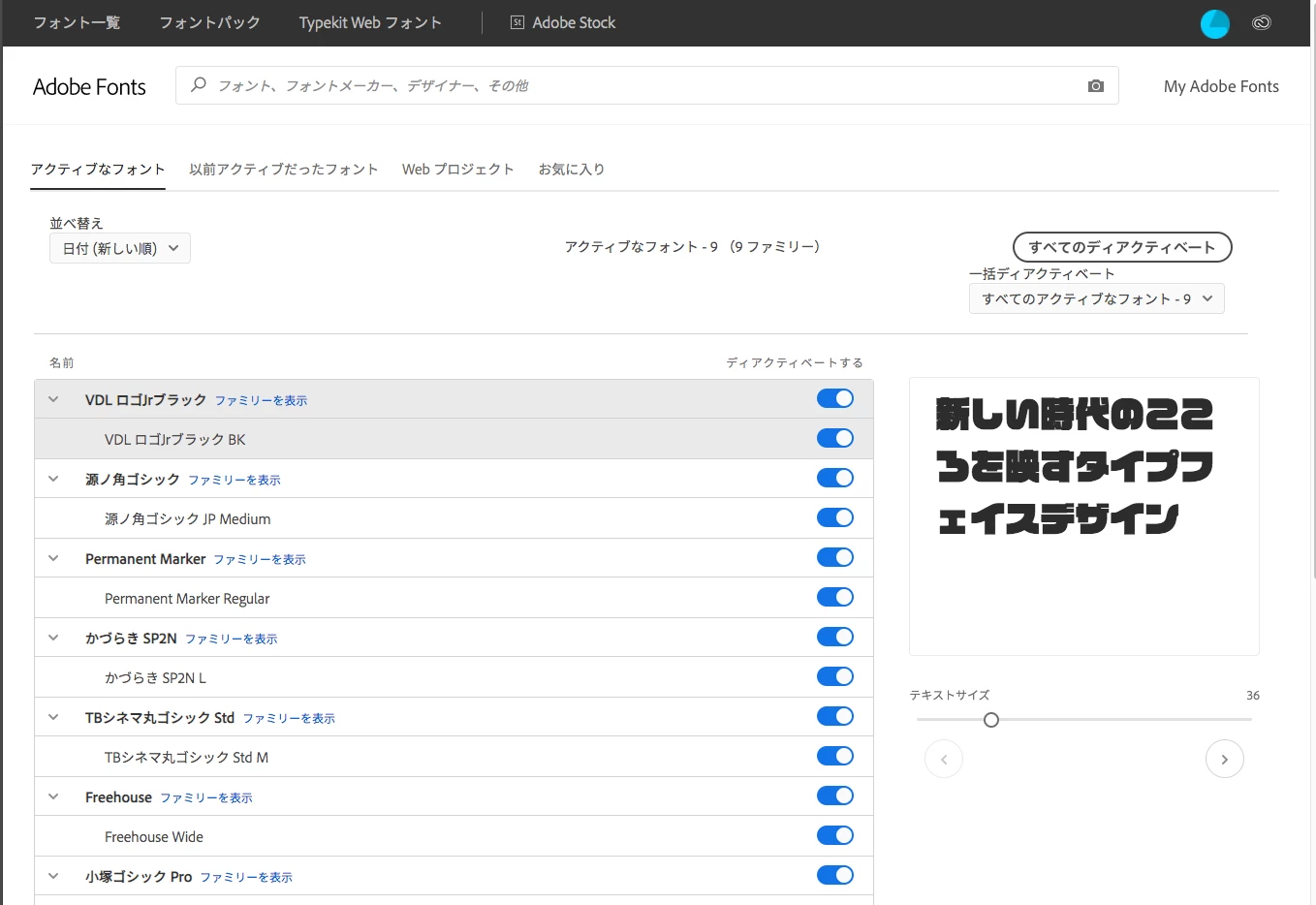The width and height of the screenshot is (1316, 905).
Task: Select the TBシネマ丸ゴシック Std M text
Action: point(187,757)
